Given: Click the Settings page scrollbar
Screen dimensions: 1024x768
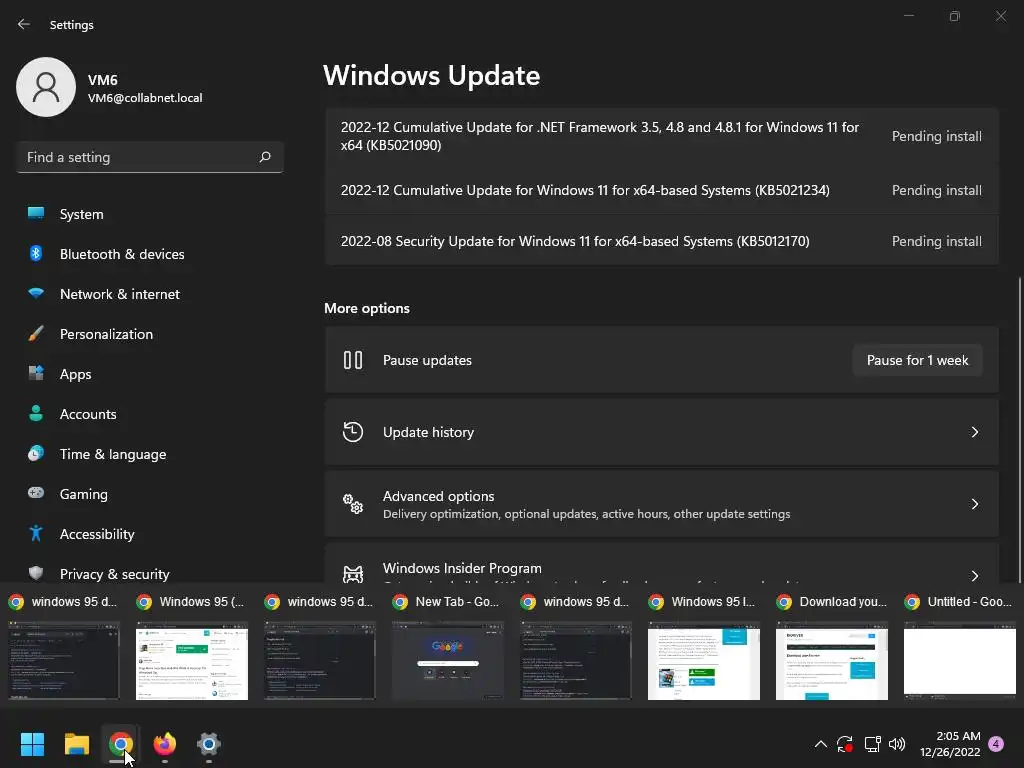Looking at the screenshot, I should tap(1020, 428).
